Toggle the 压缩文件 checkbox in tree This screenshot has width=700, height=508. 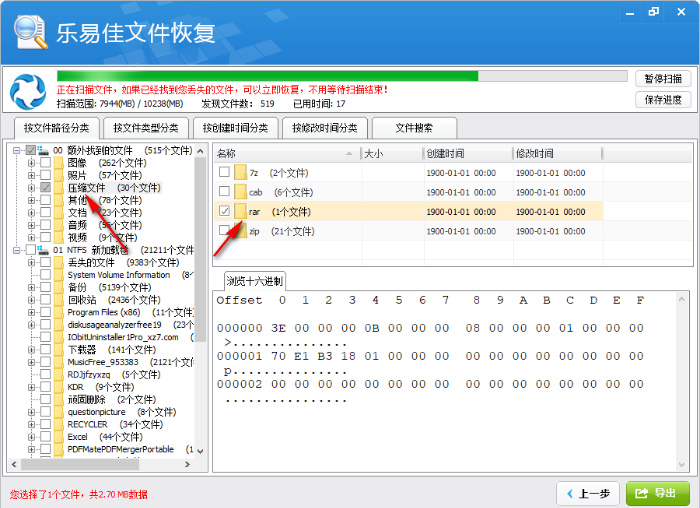click(x=45, y=188)
